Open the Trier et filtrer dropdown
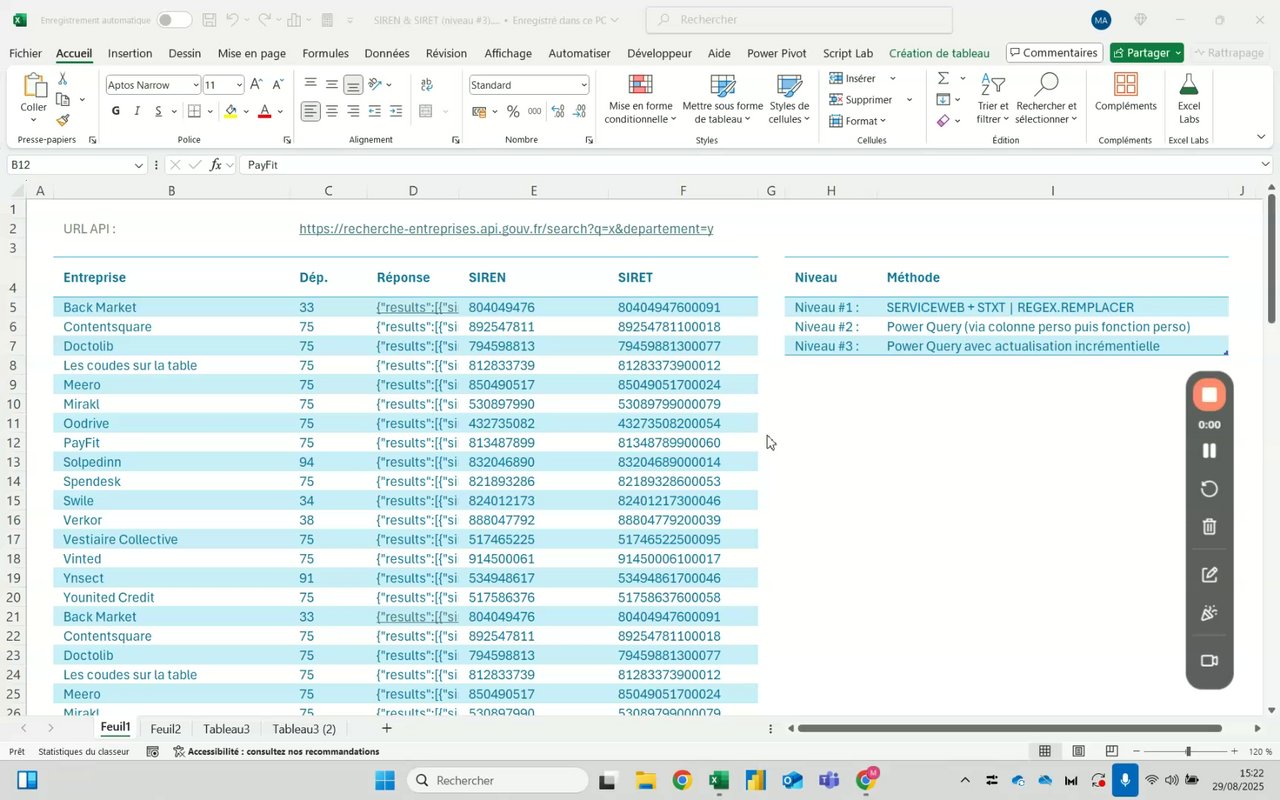Viewport: 1280px width, 800px height. click(993, 98)
